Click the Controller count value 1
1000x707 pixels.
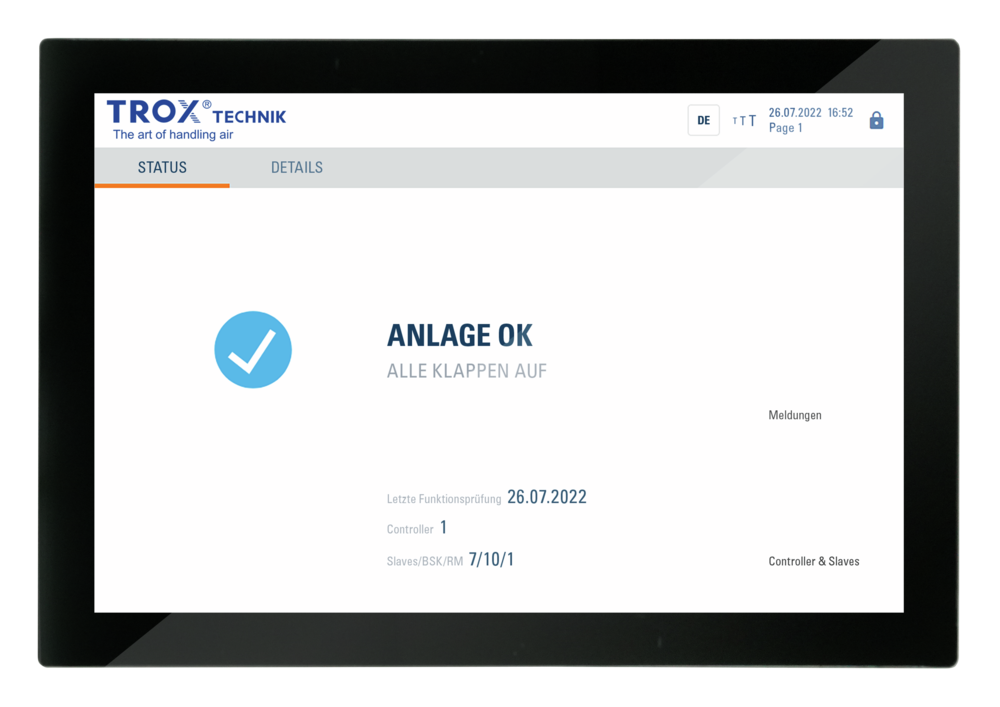443,527
